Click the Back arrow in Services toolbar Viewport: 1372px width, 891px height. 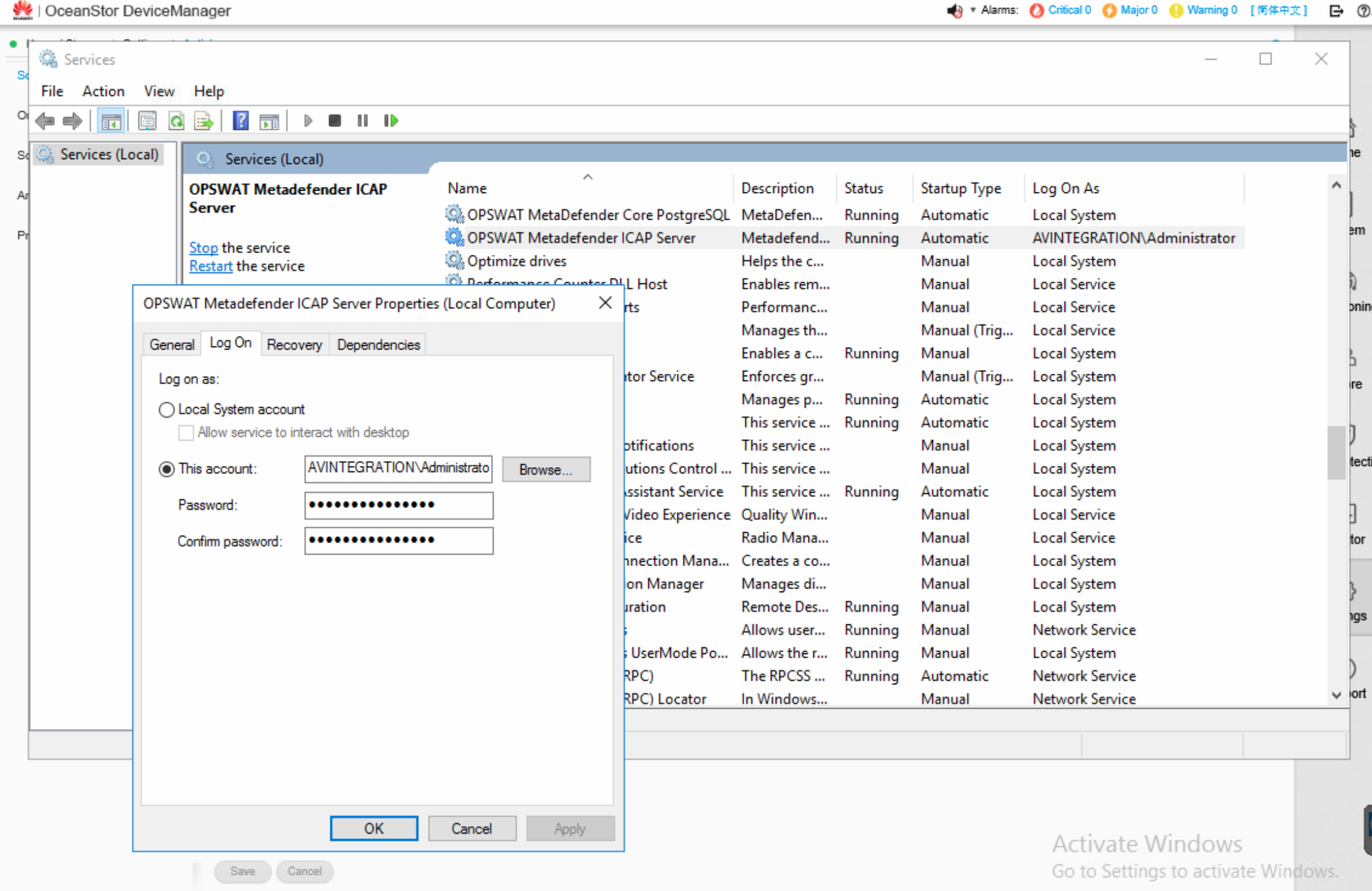tap(45, 121)
